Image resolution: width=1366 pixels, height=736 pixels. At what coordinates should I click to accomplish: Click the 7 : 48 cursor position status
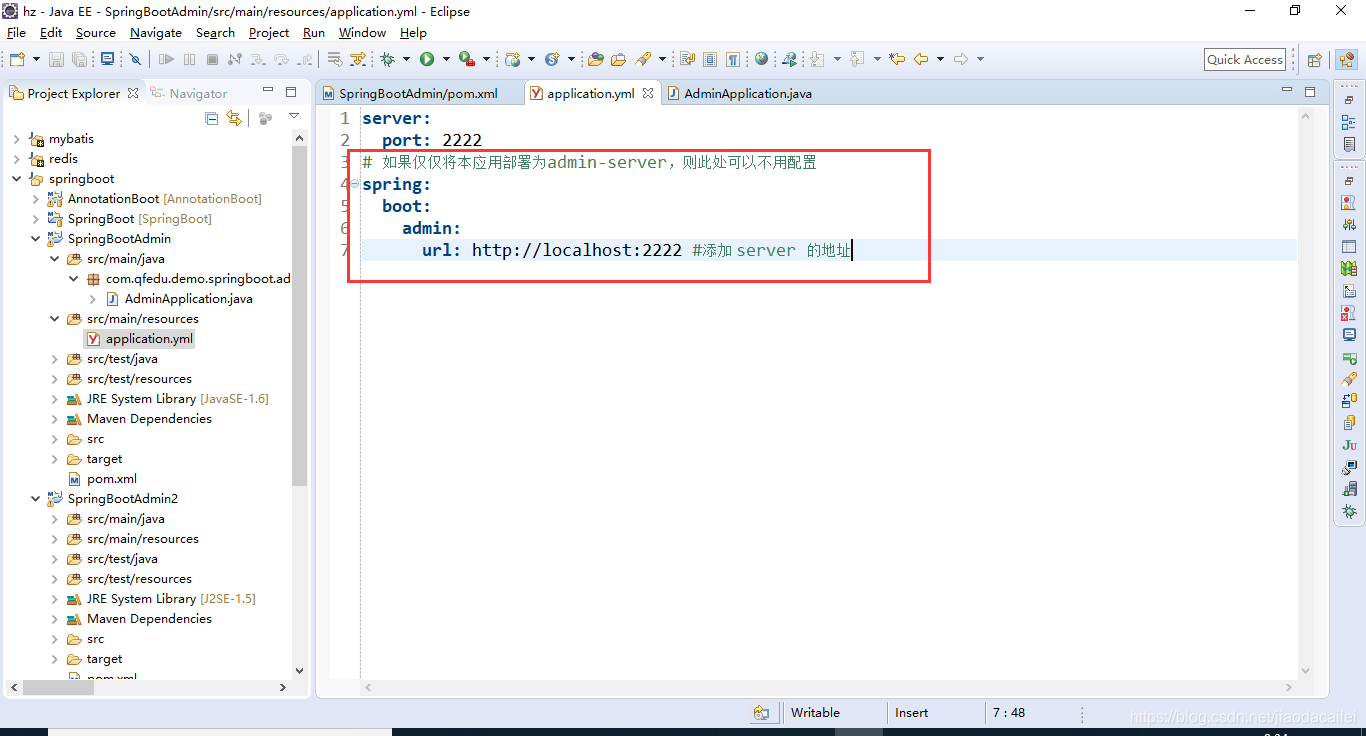coord(1009,713)
